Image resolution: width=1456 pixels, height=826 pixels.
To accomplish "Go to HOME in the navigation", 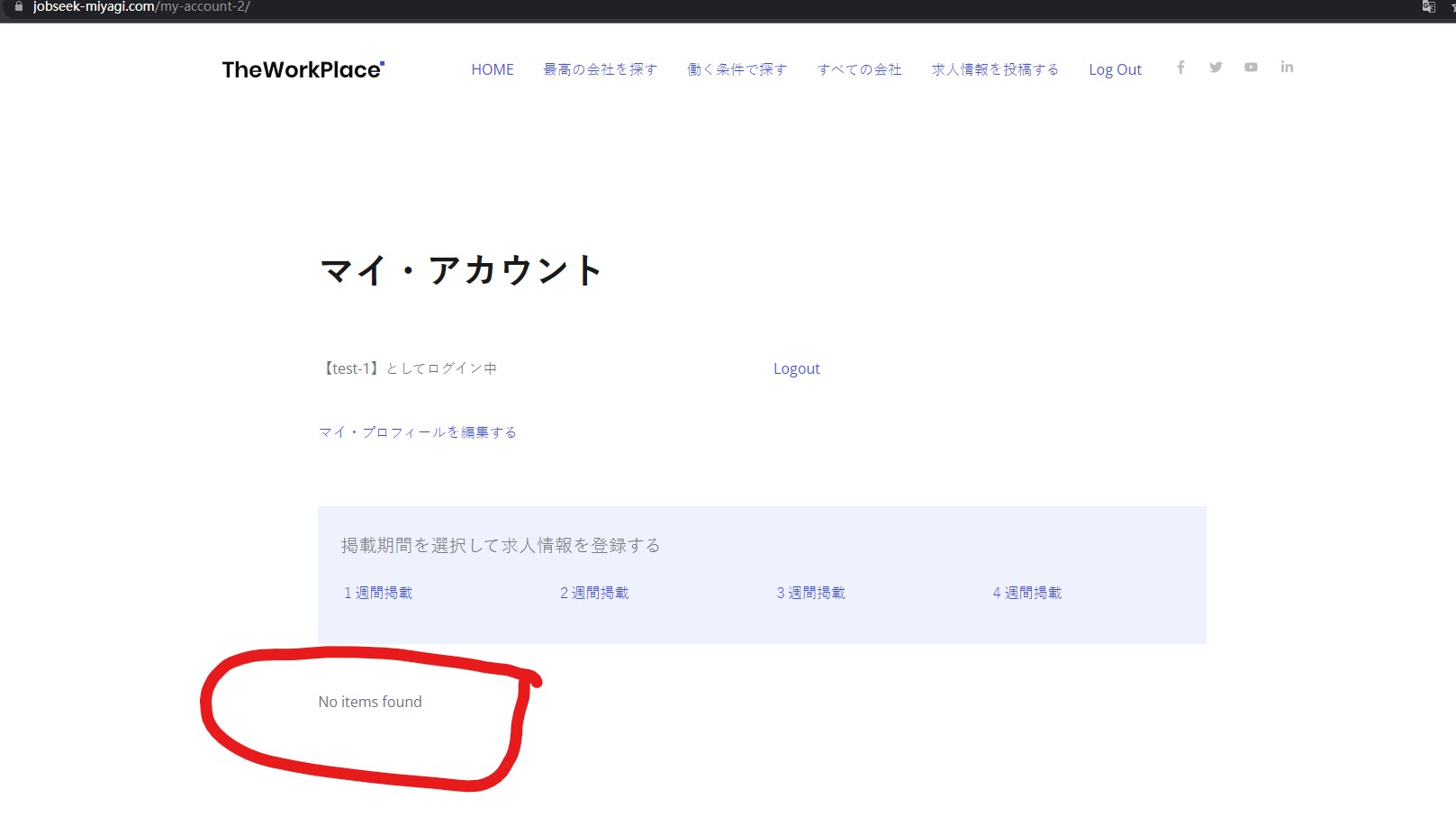I will click(x=493, y=69).
